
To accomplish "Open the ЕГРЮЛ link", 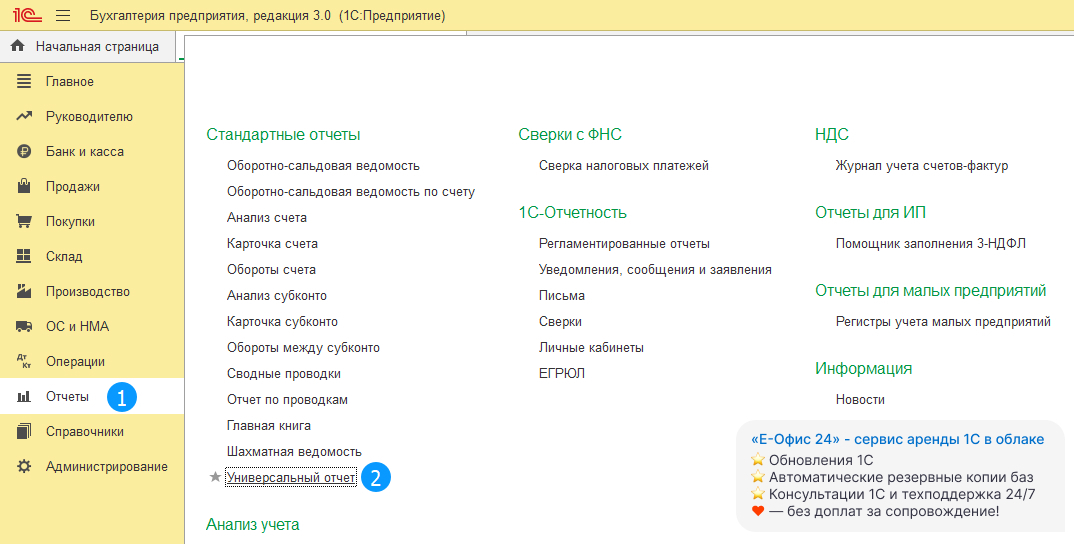I will [x=562, y=374].
